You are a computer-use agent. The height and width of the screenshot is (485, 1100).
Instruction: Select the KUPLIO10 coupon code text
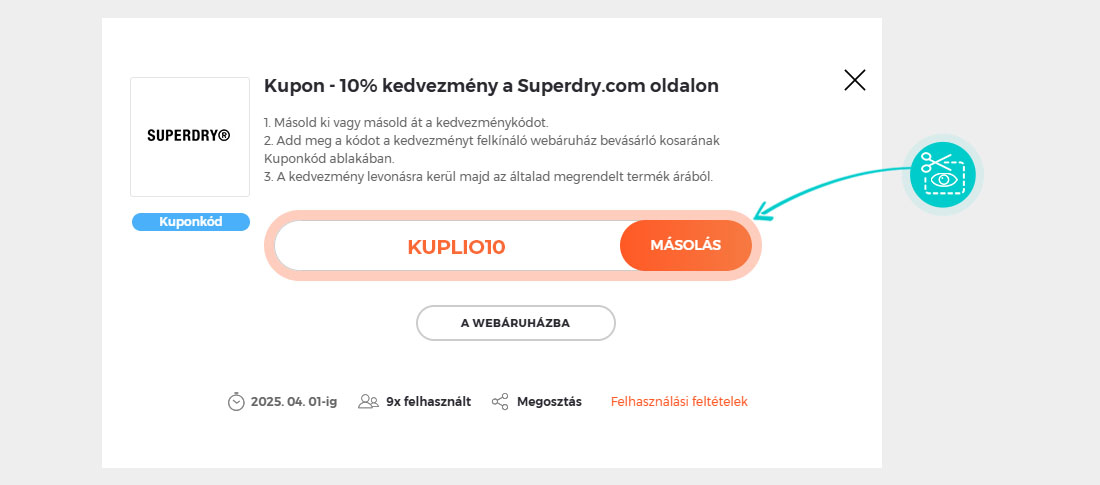coord(456,247)
